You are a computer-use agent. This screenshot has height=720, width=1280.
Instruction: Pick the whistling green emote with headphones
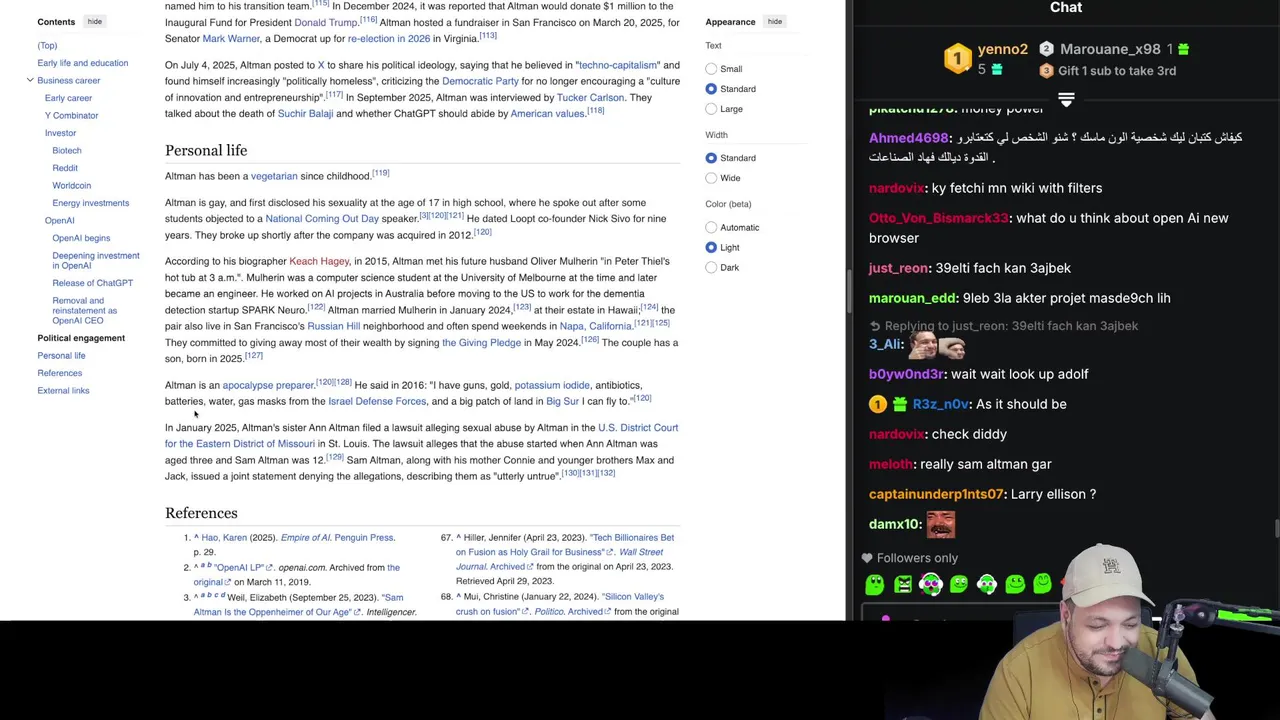[987, 584]
